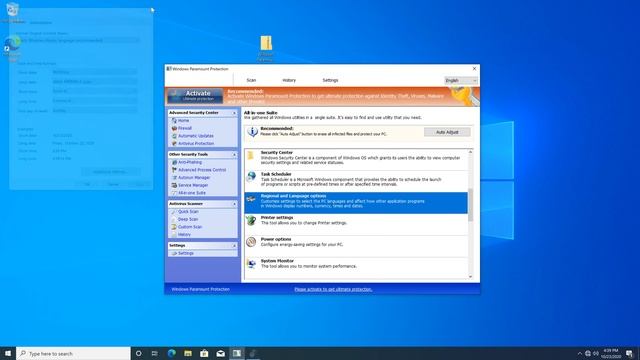
Task: Start a Quick Scan from the sidebar
Action: [x=188, y=211]
